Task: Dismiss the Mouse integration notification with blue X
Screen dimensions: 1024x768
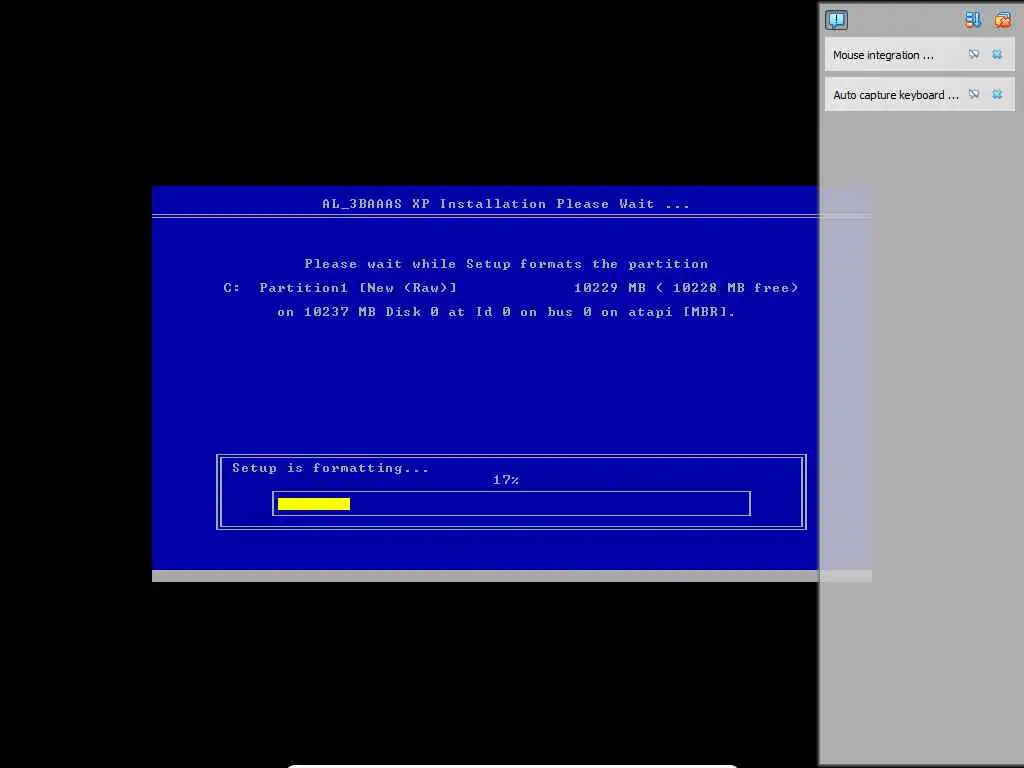Action: click(x=997, y=54)
